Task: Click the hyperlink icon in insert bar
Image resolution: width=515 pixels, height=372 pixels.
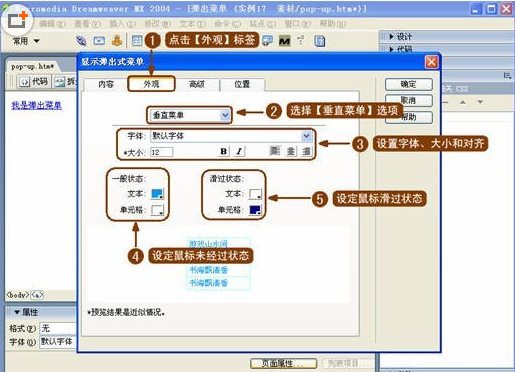Action: coord(81,41)
